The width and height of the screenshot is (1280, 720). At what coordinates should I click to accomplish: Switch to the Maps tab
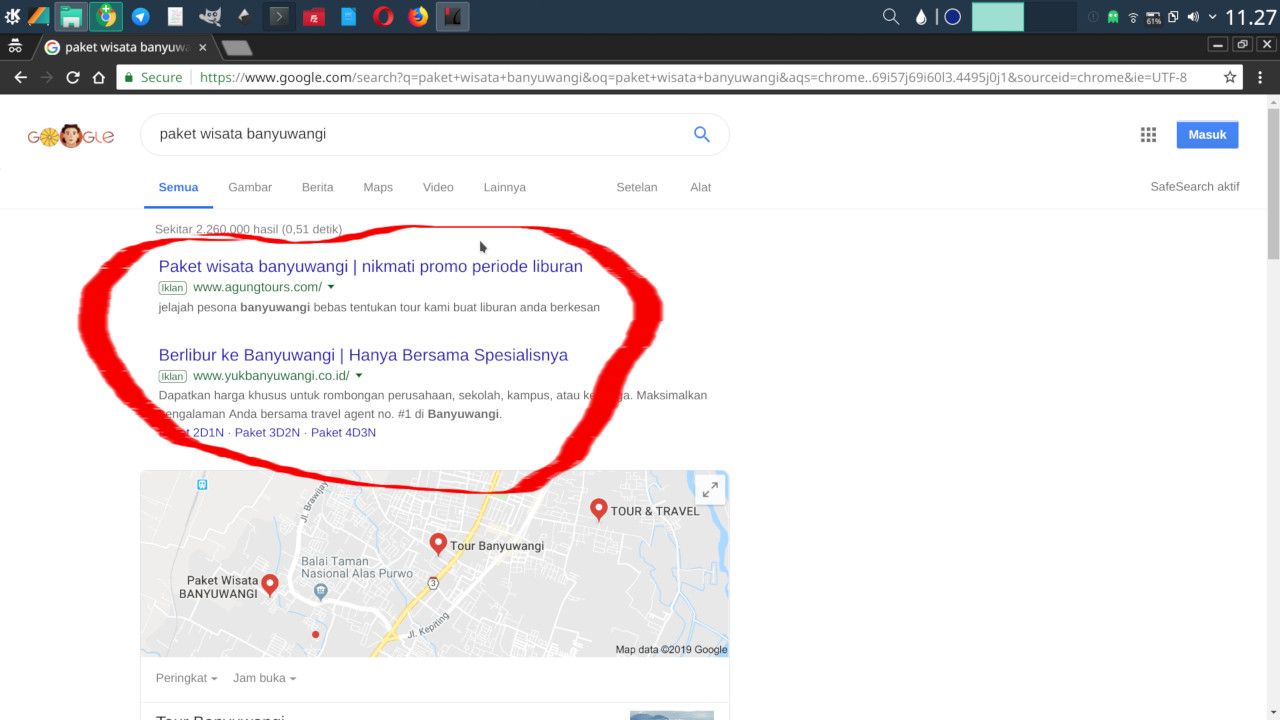[x=378, y=187]
